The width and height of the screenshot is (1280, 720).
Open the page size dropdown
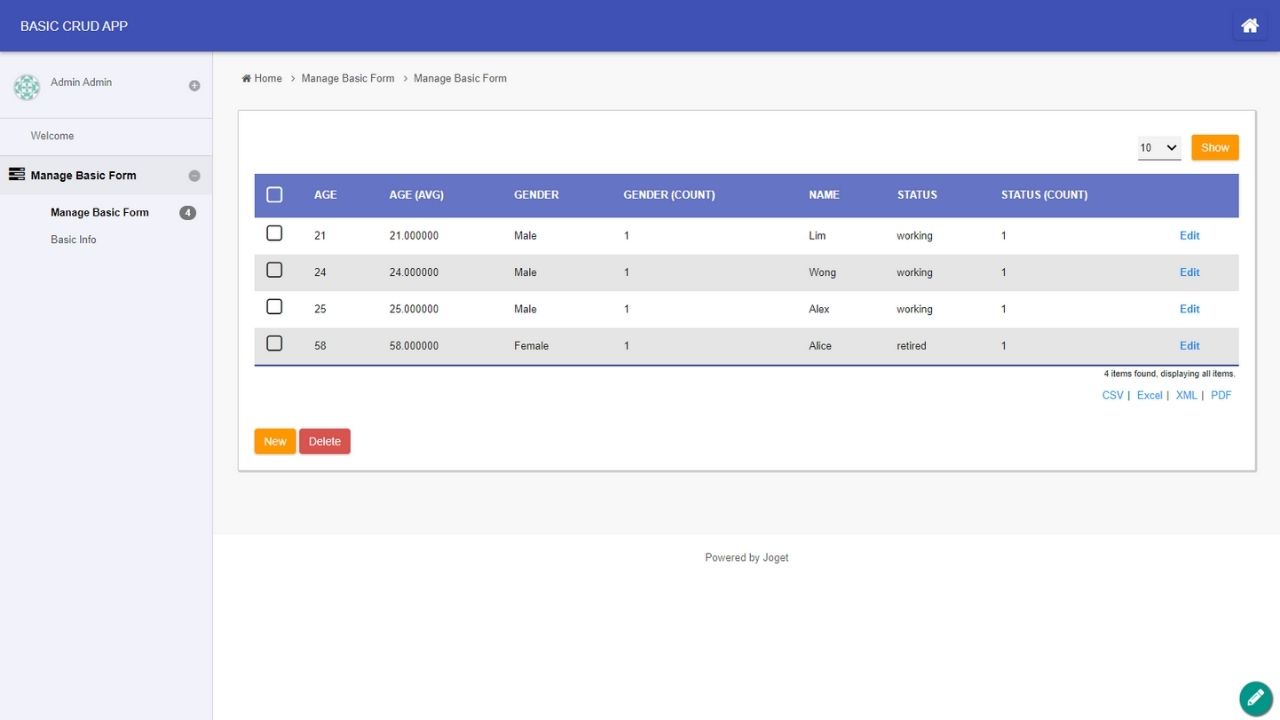coord(1159,148)
